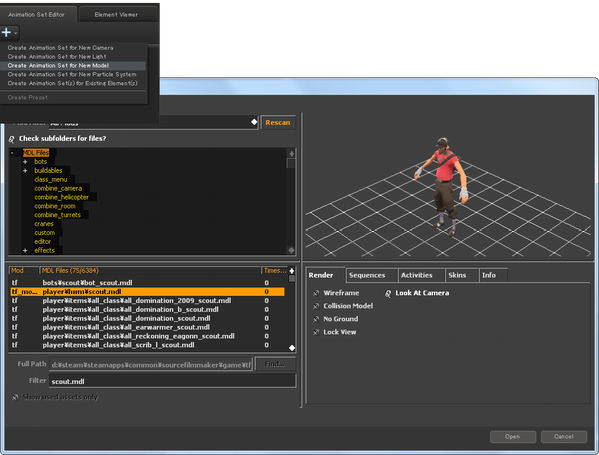Screen dimensions: 599x455
Task: Select all_domination_2009_scout.mdl row
Action: click(147, 301)
